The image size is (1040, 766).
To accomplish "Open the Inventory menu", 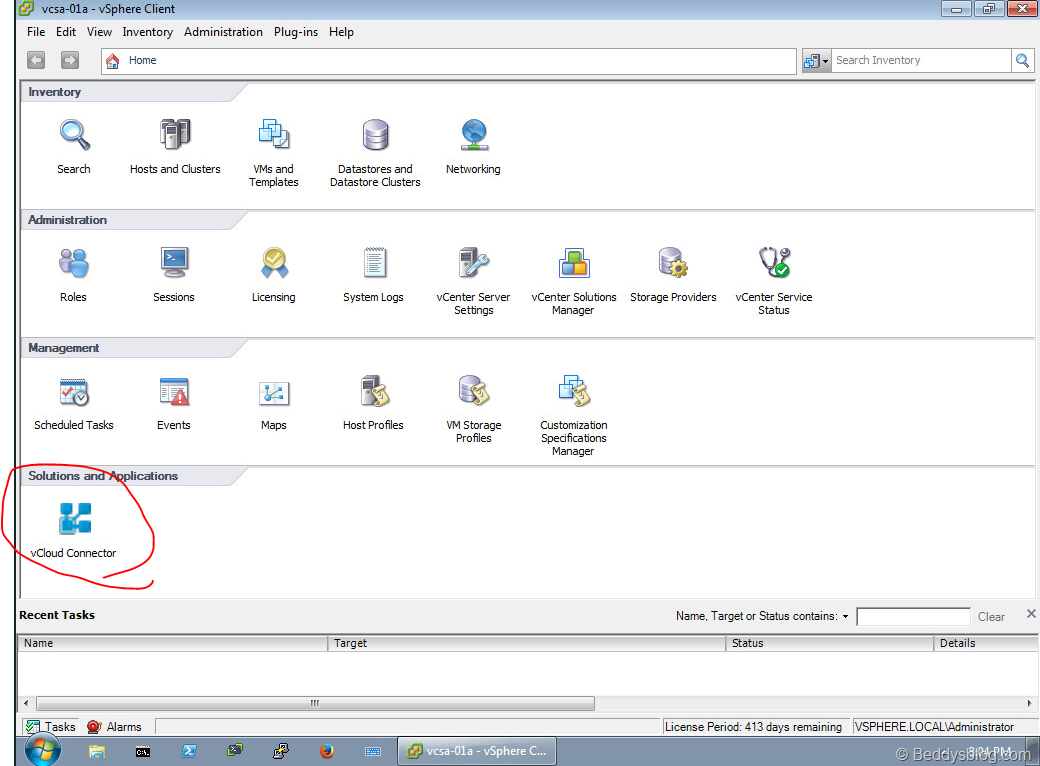I will pos(147,32).
